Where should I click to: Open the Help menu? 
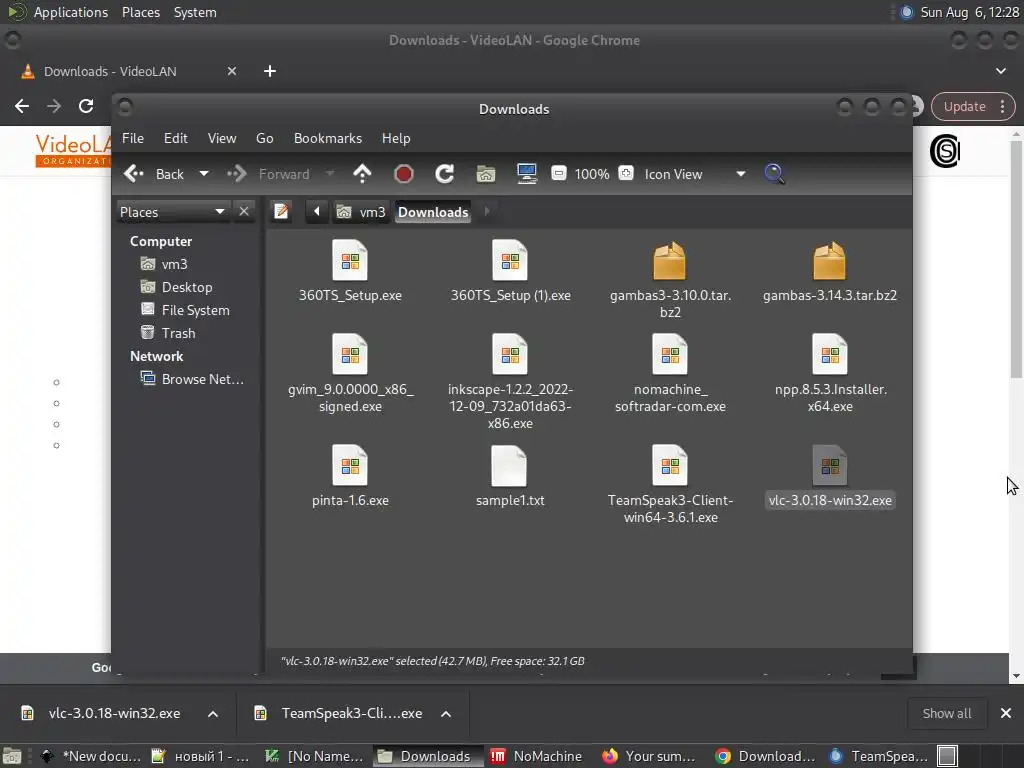point(396,138)
